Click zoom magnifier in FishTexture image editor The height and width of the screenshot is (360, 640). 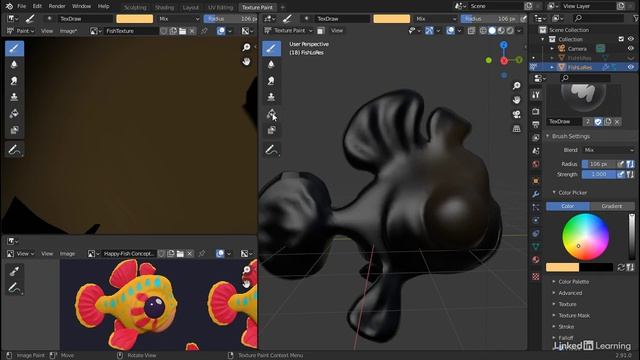pyautogui.click(x=246, y=47)
